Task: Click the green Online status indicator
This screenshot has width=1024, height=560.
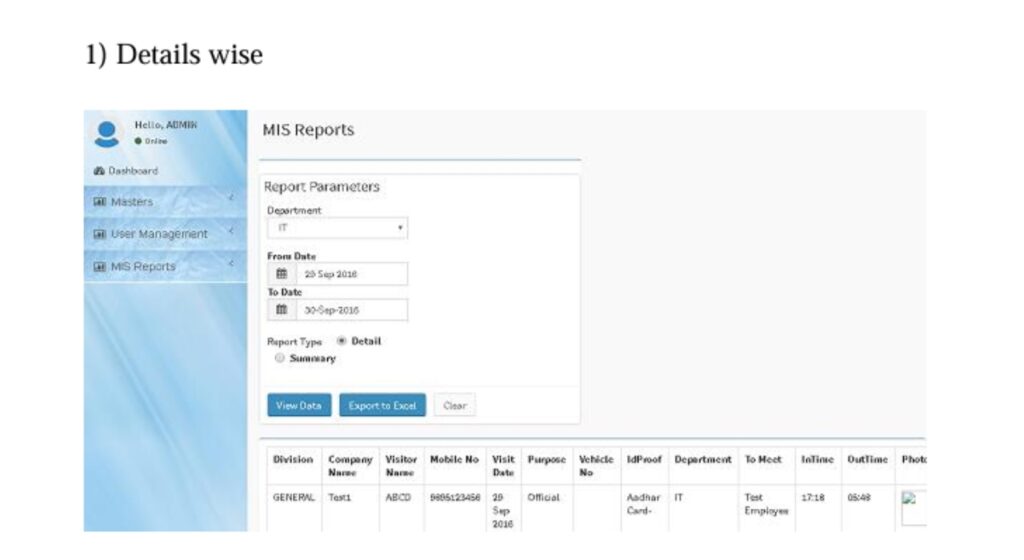Action: (x=139, y=142)
